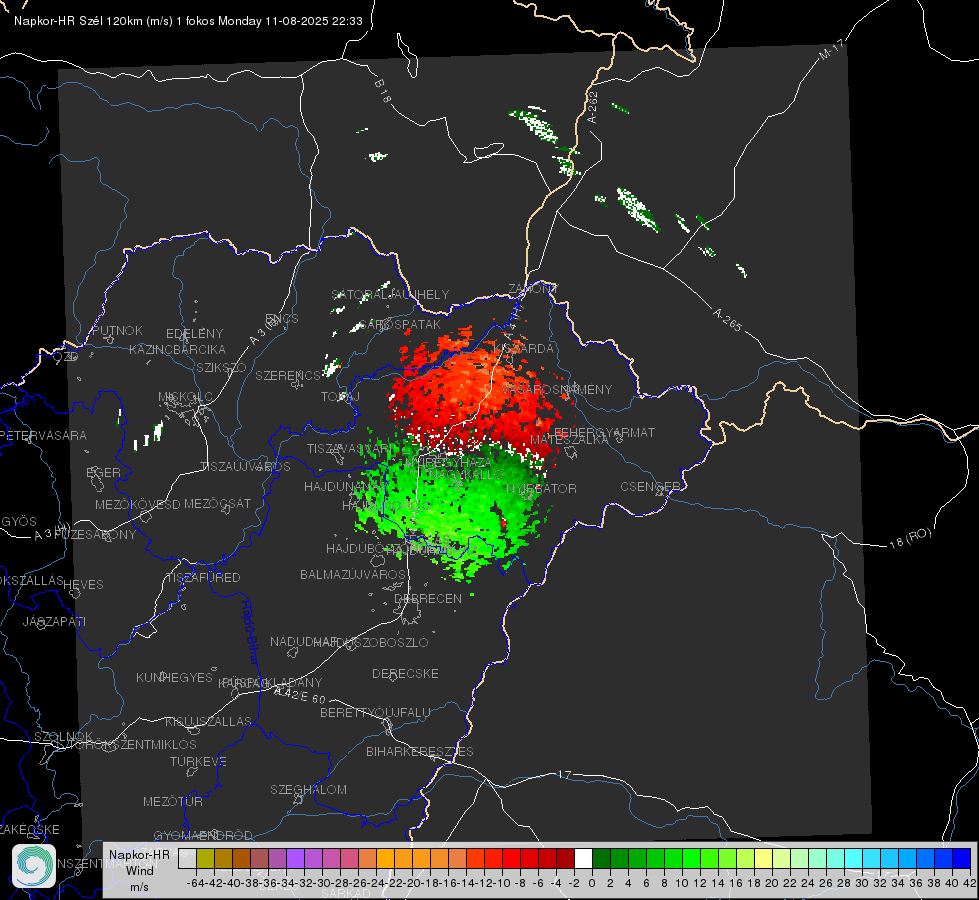Select the white legend swatch between -2 and 0
This screenshot has width=979, height=900.
pos(583,858)
